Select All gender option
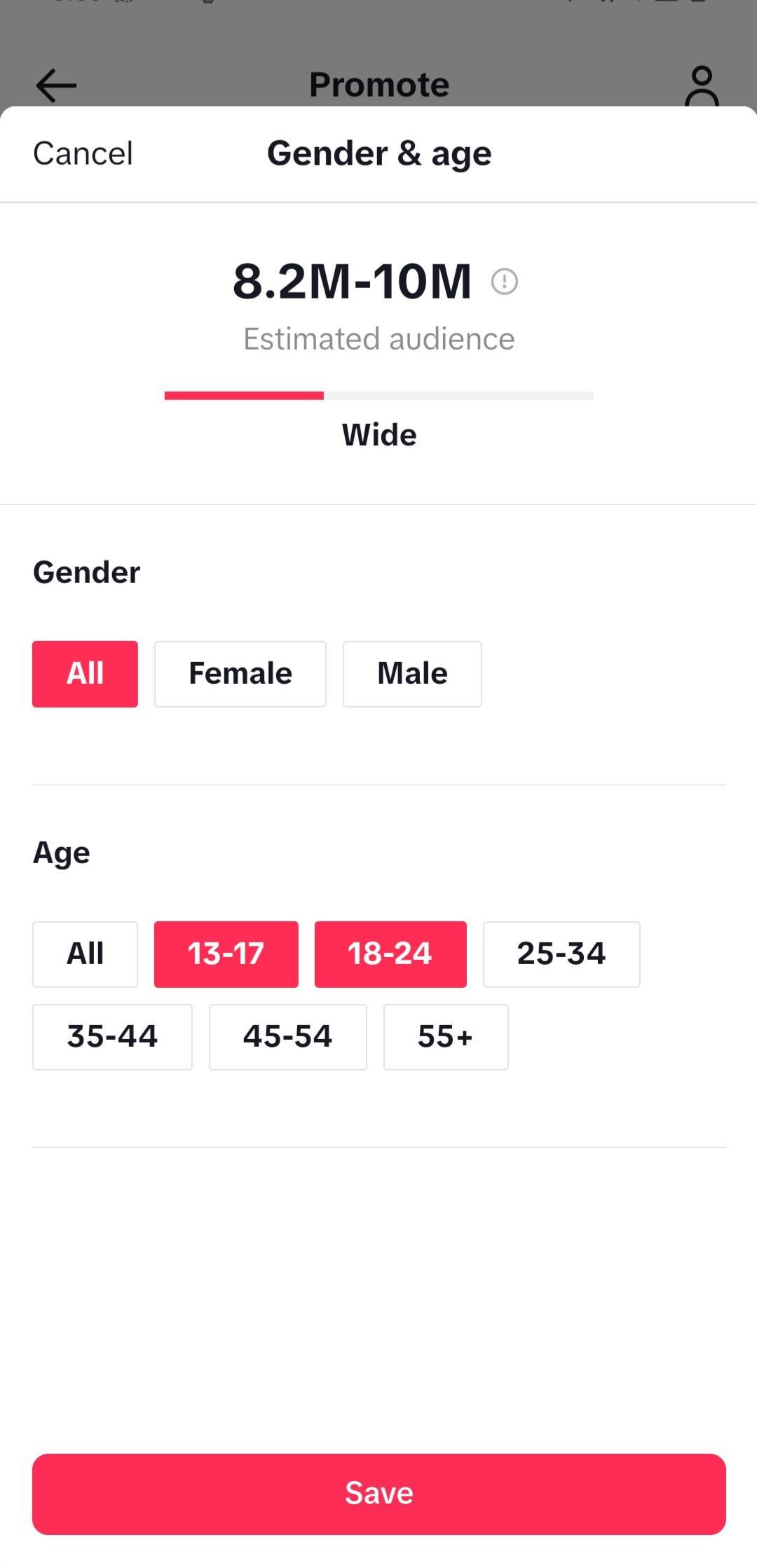 [x=85, y=674]
